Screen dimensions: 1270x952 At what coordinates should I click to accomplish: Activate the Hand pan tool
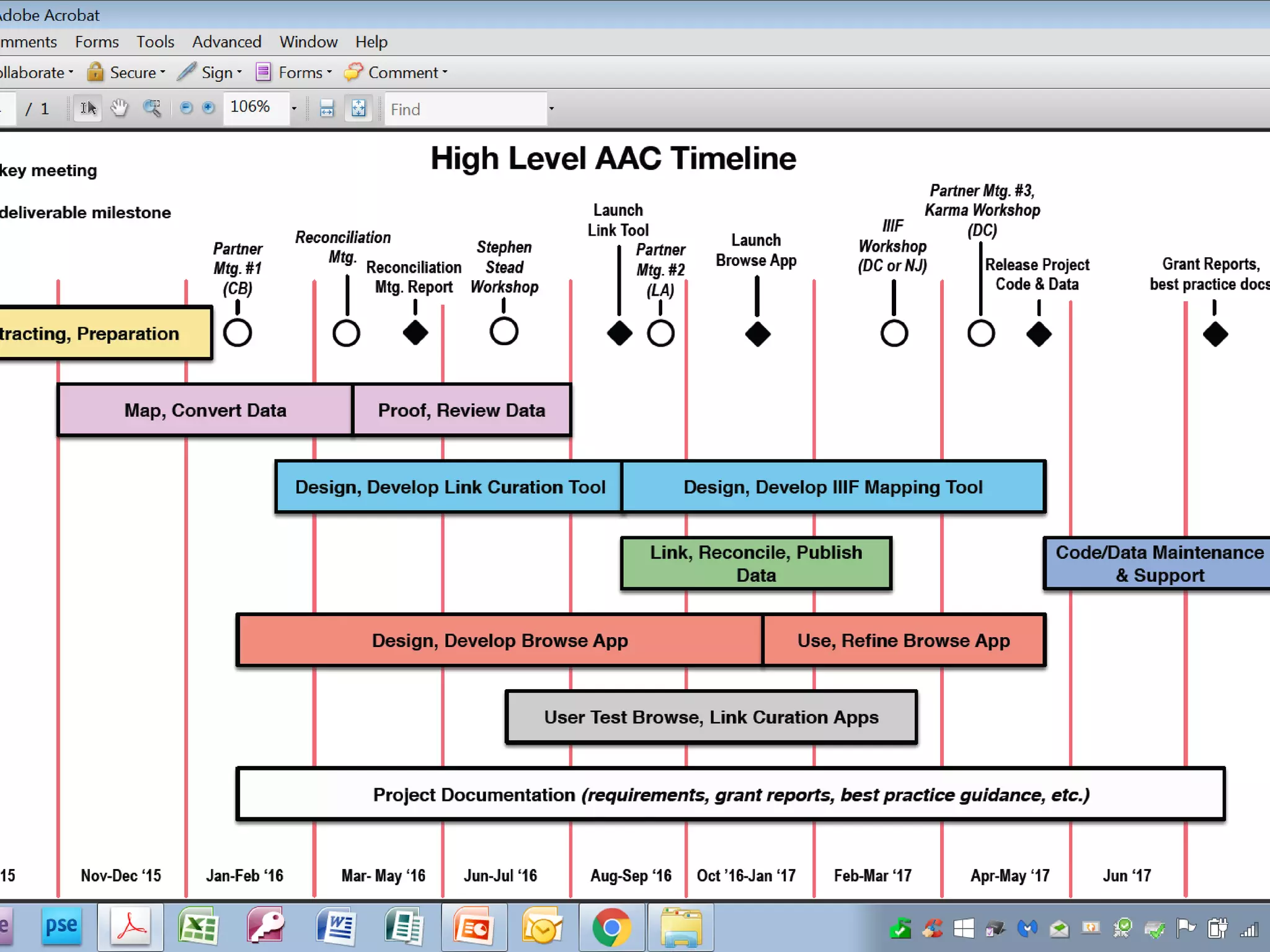tap(119, 108)
